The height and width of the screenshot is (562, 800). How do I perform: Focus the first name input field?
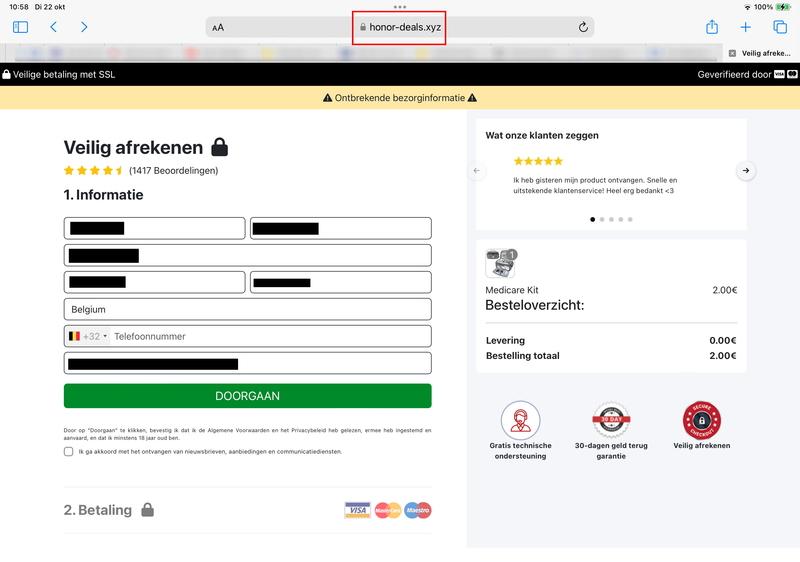tap(155, 228)
